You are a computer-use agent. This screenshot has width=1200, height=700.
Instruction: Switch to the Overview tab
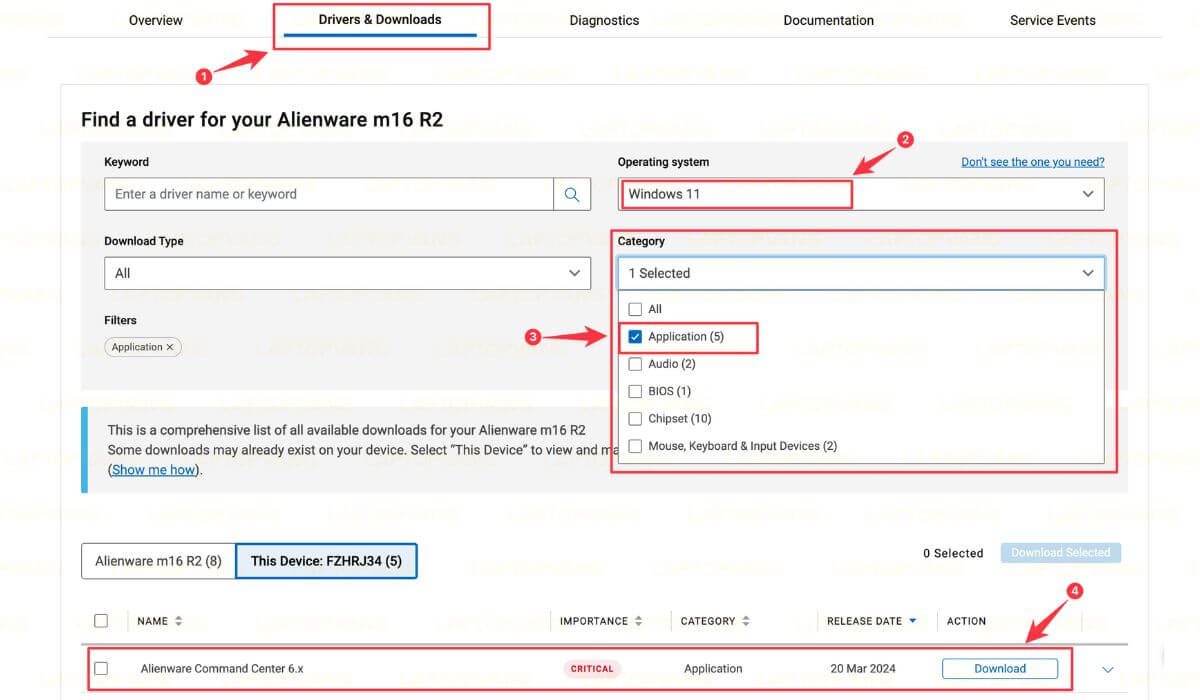click(156, 20)
